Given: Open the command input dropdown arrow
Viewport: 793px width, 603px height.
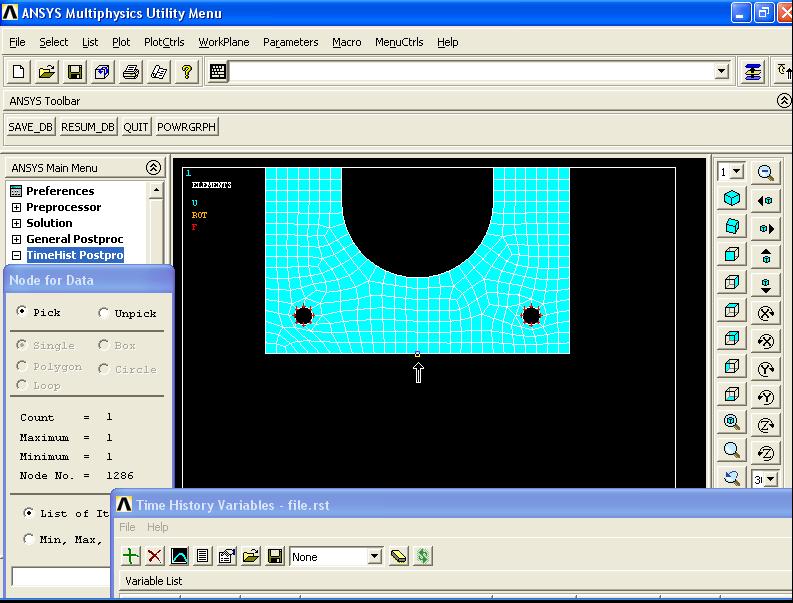Looking at the screenshot, I should [x=722, y=71].
